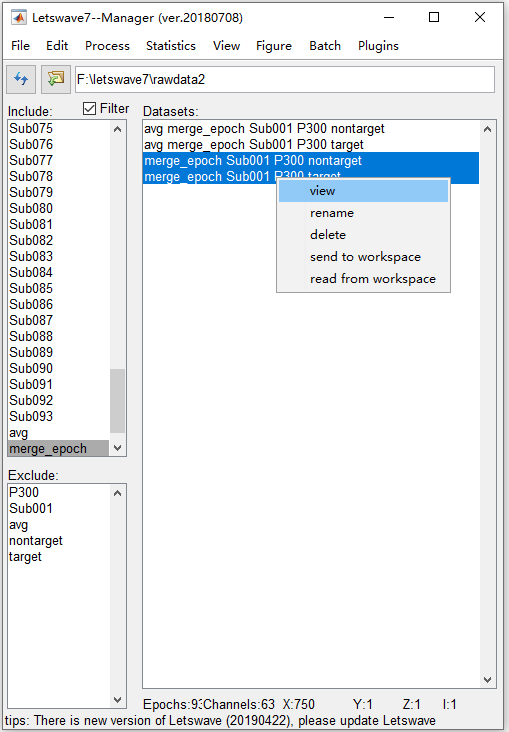Open the Figure menu

[x=274, y=46]
